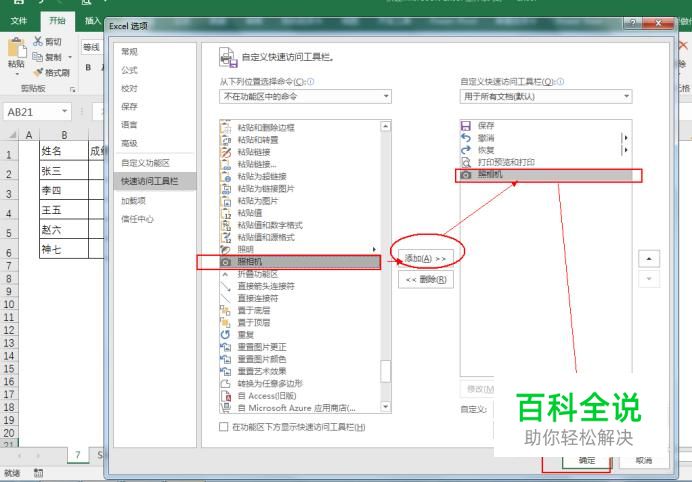Toggle 在功能区下方显示快速访问工具栏 checkbox
Viewport: 692px width, 482px height.
224,427
